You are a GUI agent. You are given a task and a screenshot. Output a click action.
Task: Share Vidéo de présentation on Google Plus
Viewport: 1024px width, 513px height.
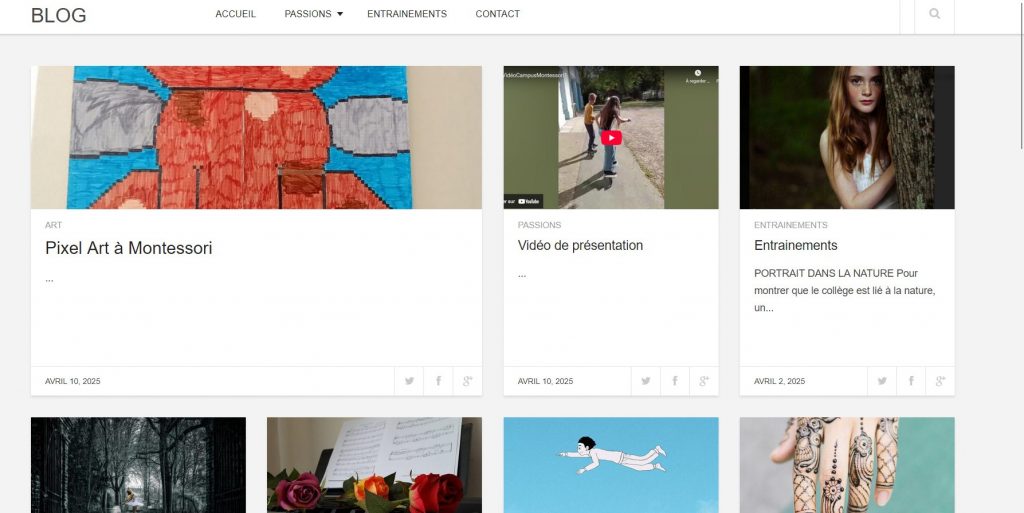click(704, 381)
